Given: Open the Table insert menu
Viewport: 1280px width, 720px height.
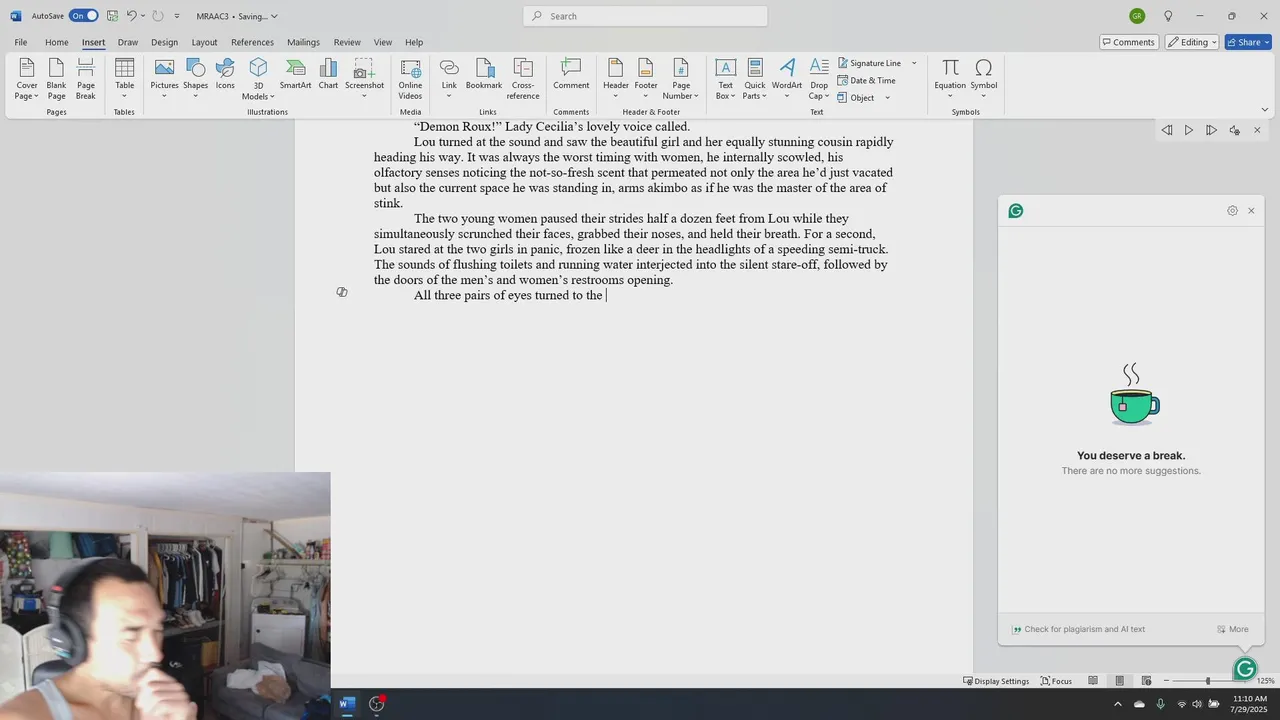Looking at the screenshot, I should tap(124, 79).
